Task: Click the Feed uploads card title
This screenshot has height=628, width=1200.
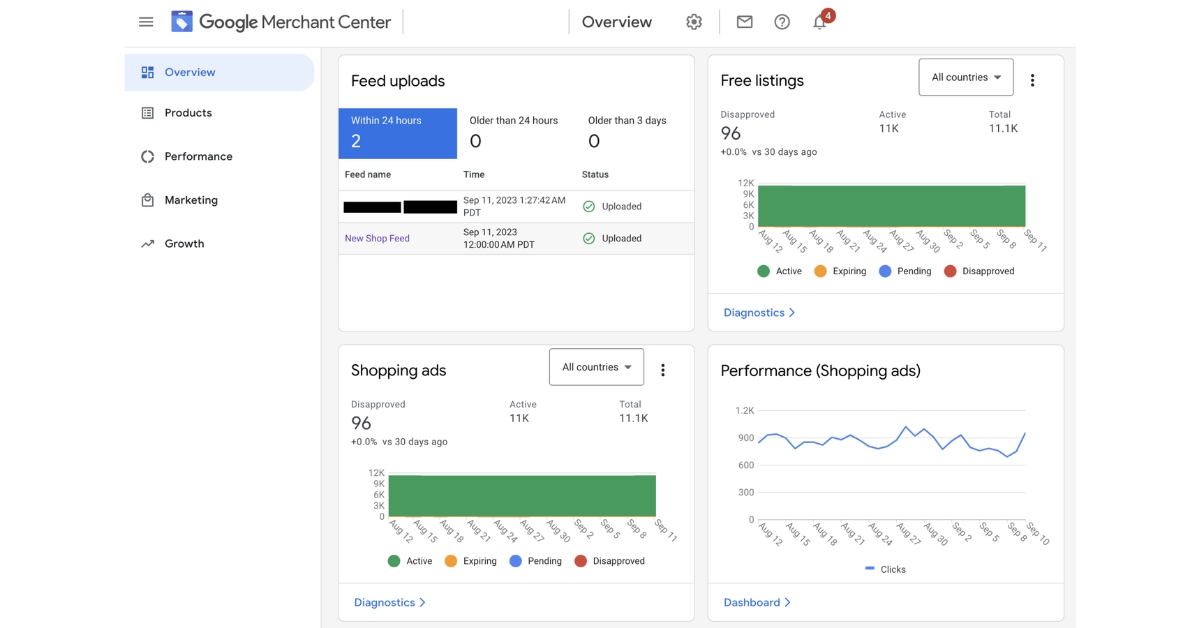Action: [x=398, y=81]
